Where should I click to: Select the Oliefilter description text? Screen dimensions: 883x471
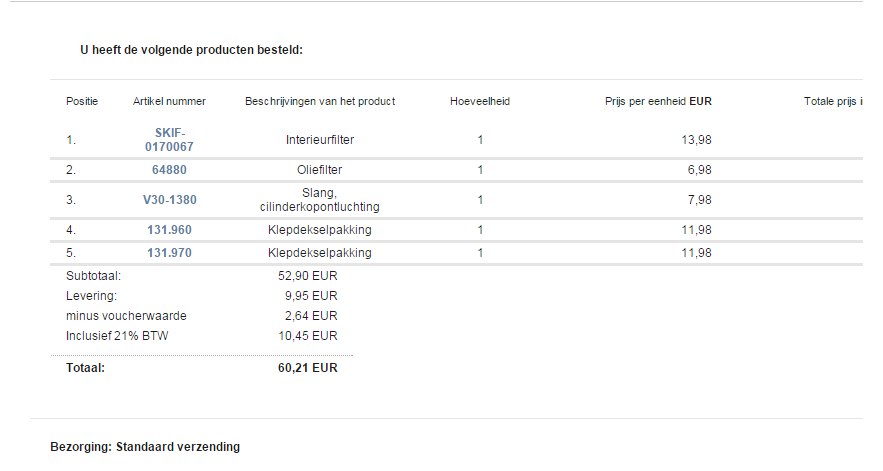320,170
